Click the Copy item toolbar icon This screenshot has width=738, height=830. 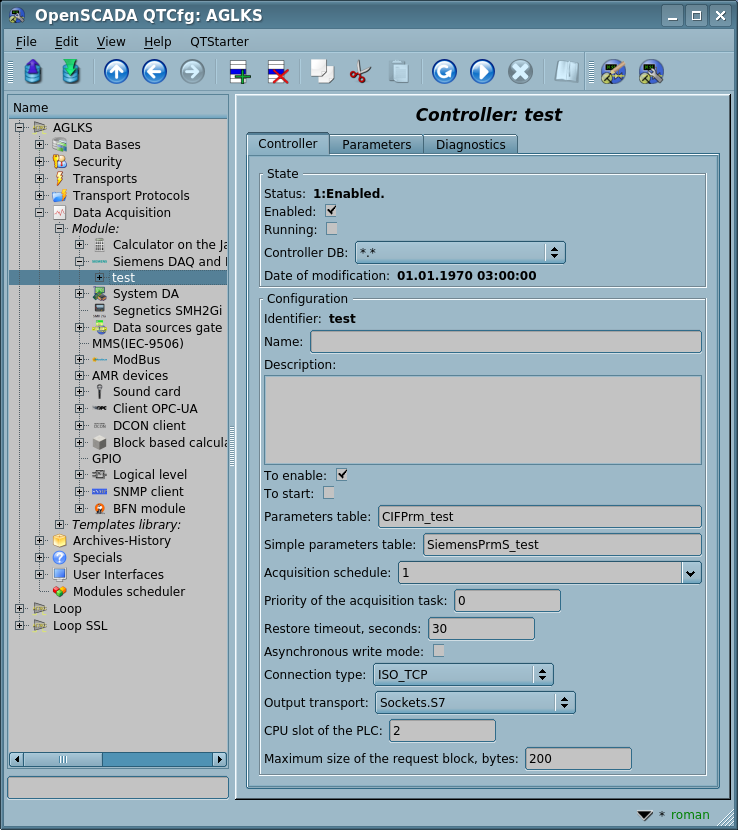322,71
